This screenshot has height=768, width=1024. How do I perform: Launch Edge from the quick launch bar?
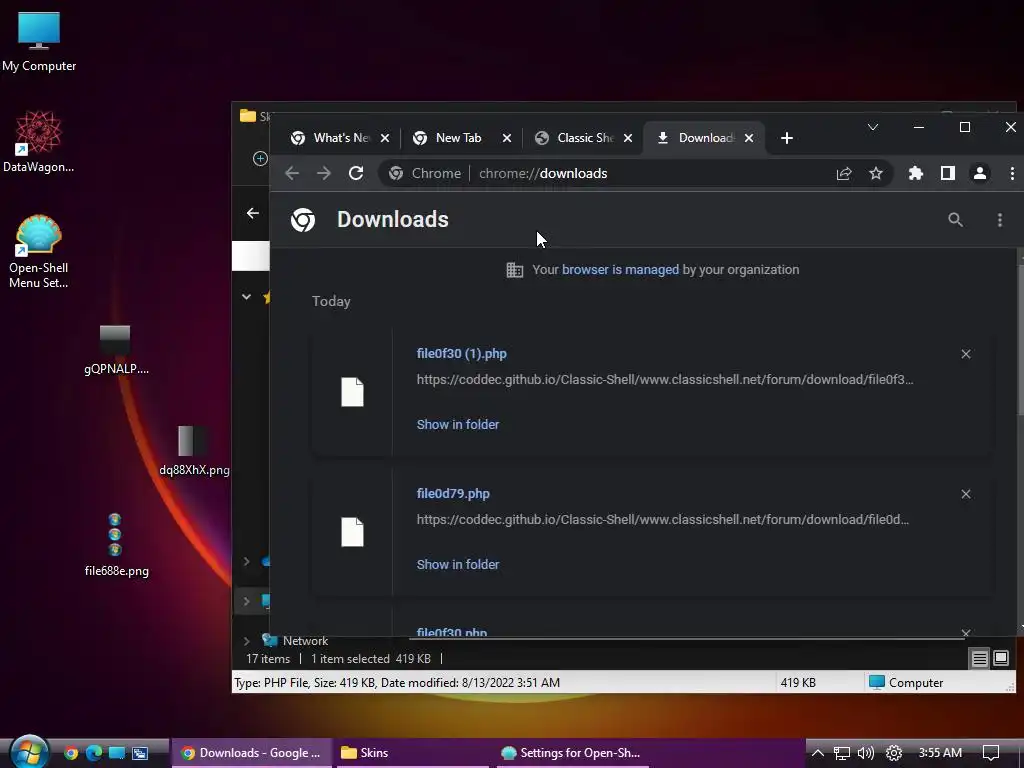coord(94,753)
